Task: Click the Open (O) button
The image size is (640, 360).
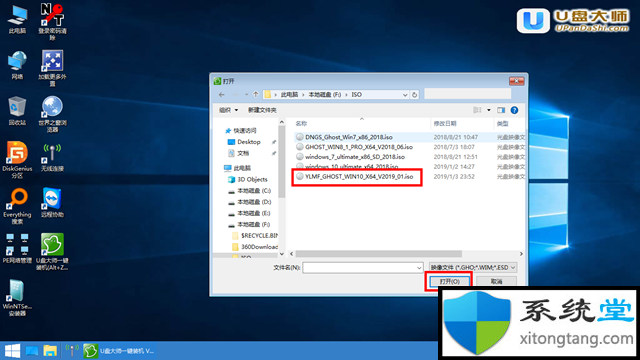Action: (449, 281)
